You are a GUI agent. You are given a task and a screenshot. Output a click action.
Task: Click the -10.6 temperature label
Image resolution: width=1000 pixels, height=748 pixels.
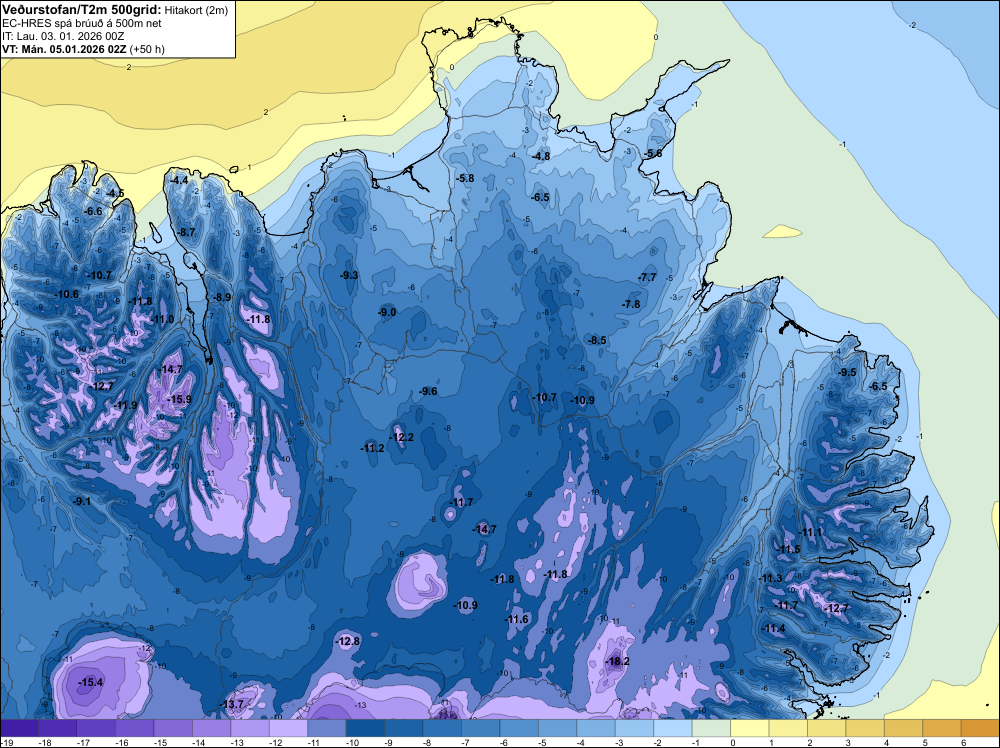68,294
